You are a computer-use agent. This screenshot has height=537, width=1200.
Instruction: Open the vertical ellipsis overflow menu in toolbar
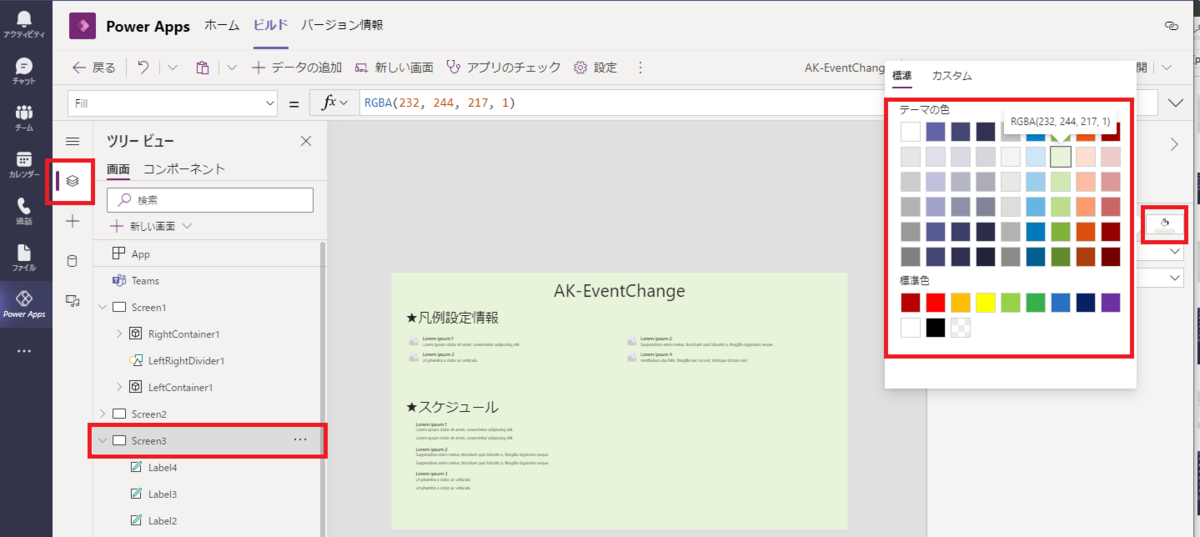tap(640, 67)
